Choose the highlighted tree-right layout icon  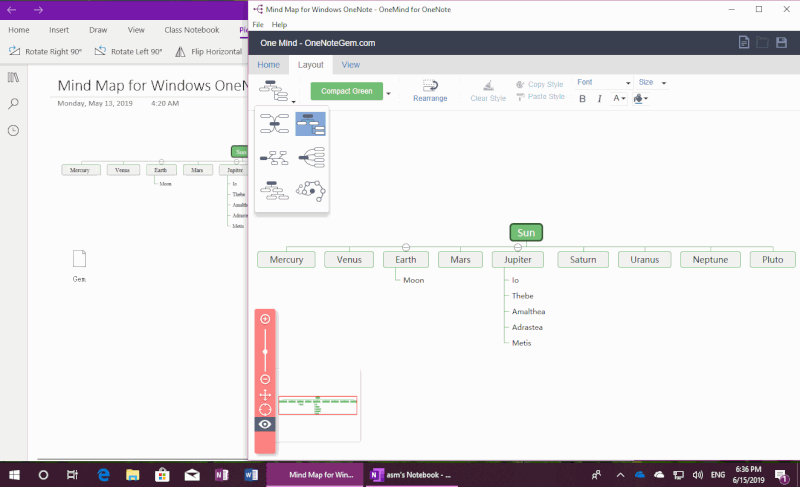[310, 124]
